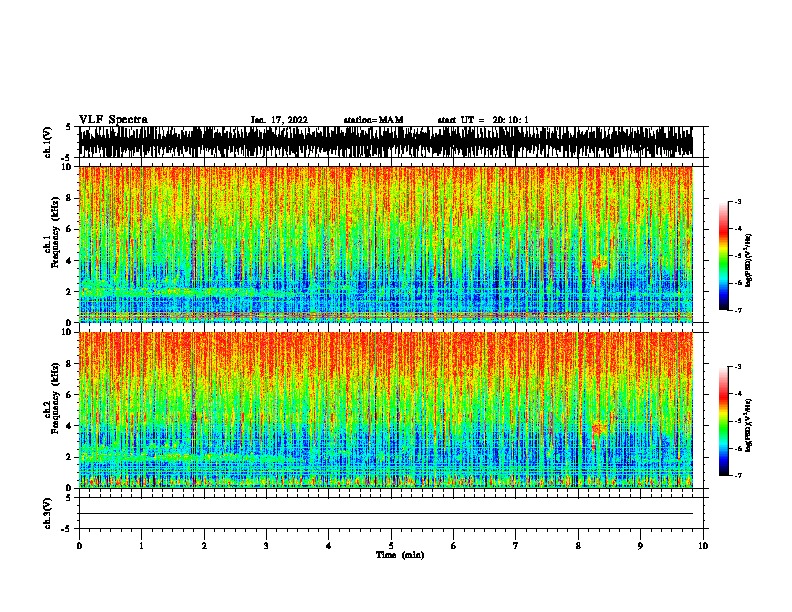
Task: Click time axis tick label '7'
Action: (516, 546)
